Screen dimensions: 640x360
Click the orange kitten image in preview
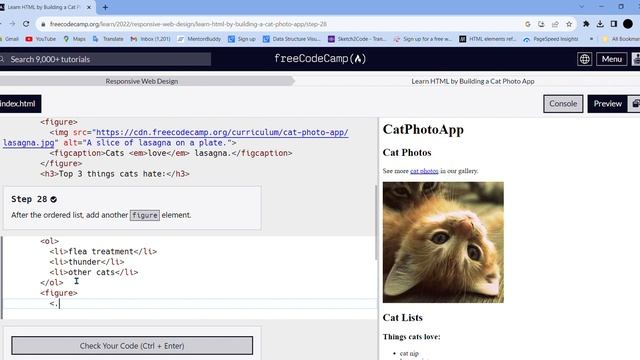click(443, 242)
